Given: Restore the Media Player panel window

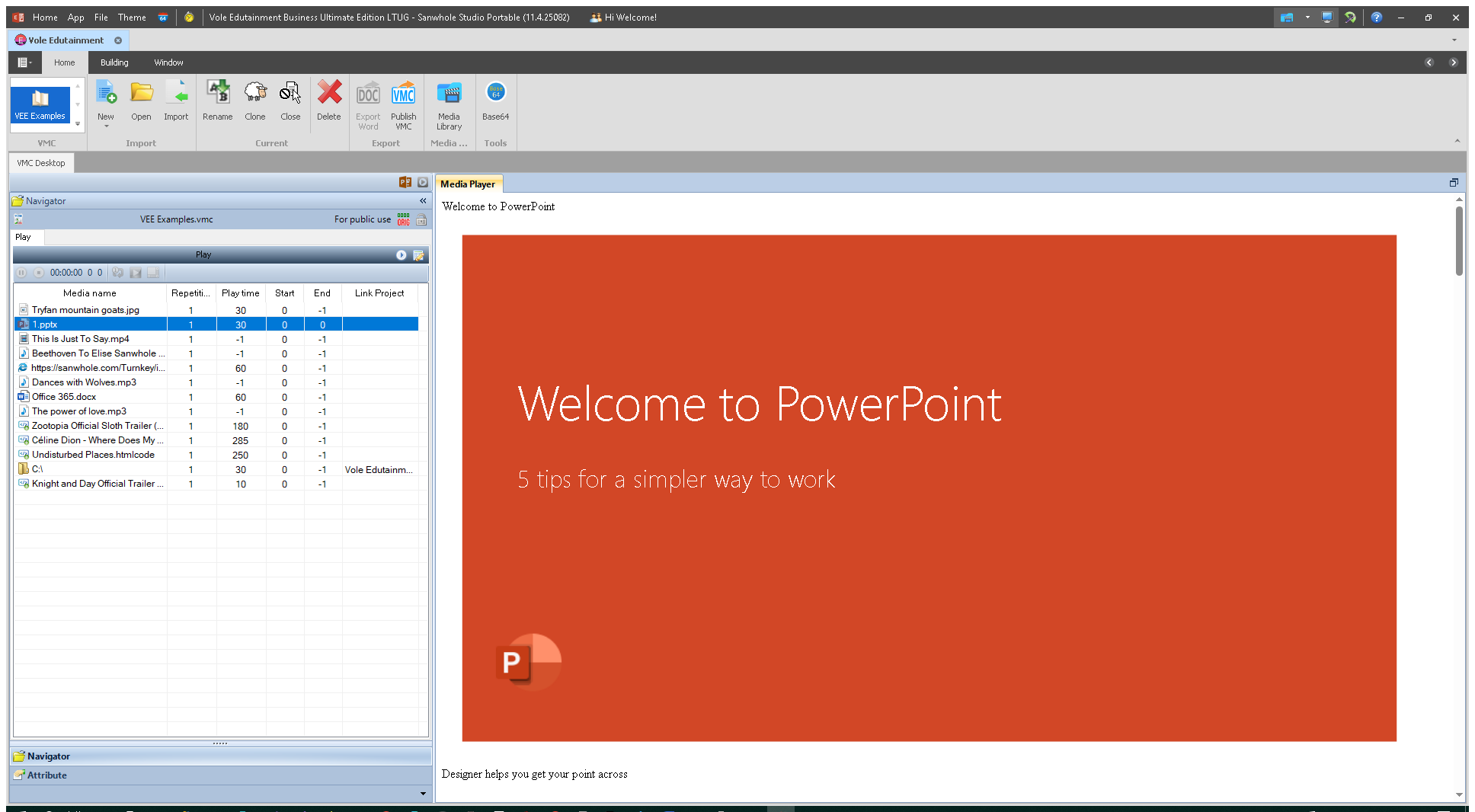Looking at the screenshot, I should 1454,183.
